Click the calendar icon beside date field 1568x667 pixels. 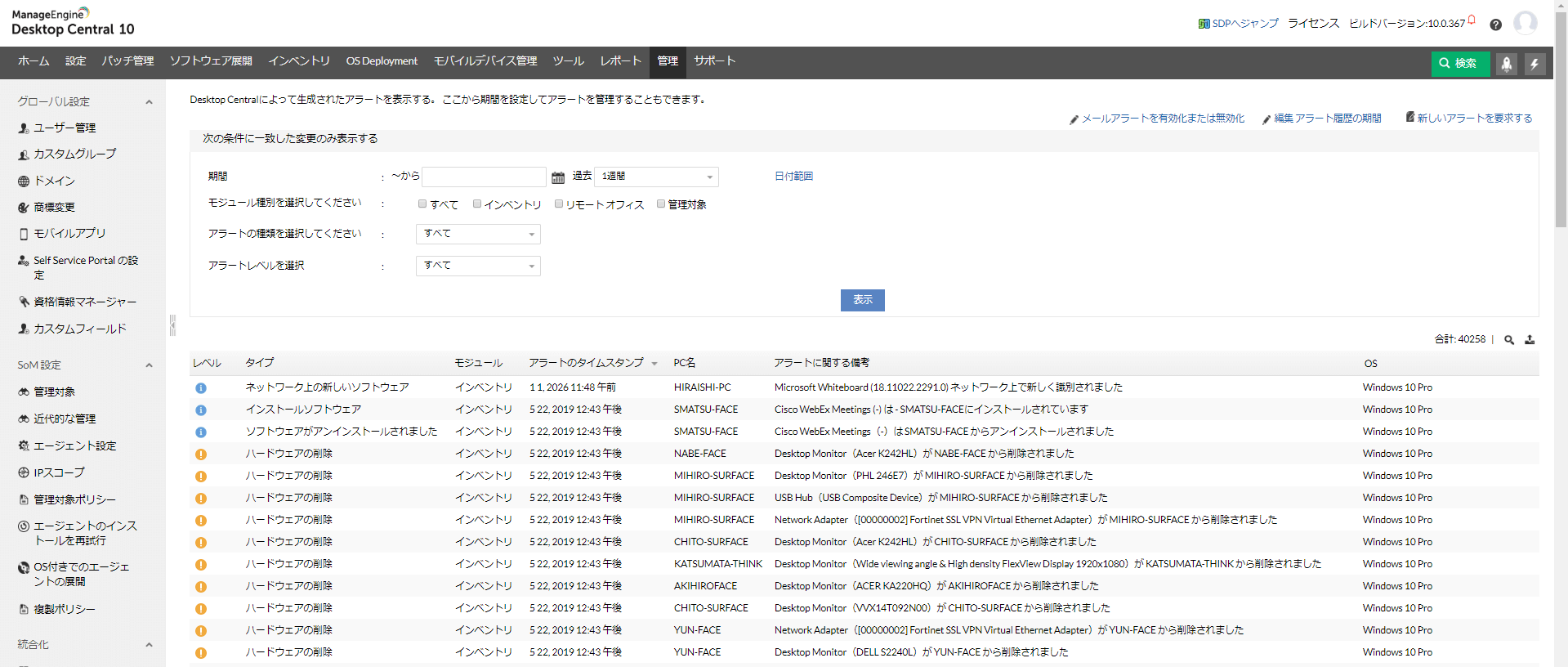tap(558, 177)
